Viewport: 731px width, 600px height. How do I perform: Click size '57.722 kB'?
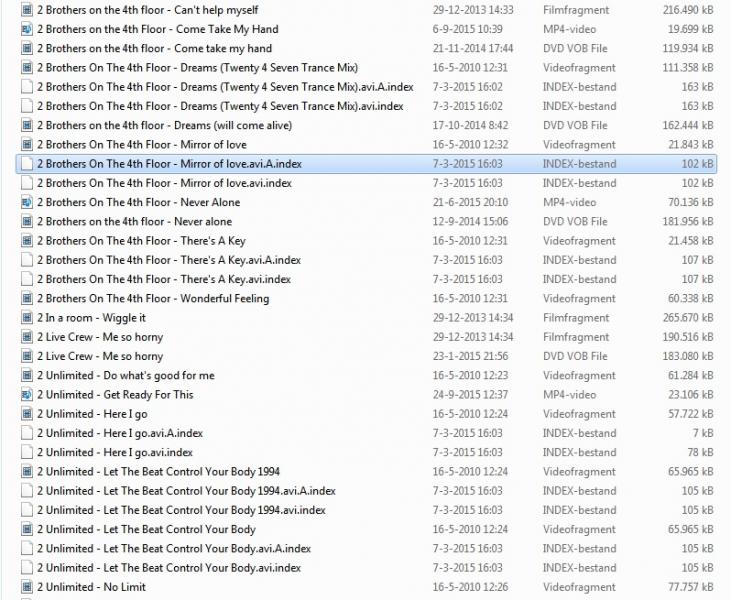[690, 414]
